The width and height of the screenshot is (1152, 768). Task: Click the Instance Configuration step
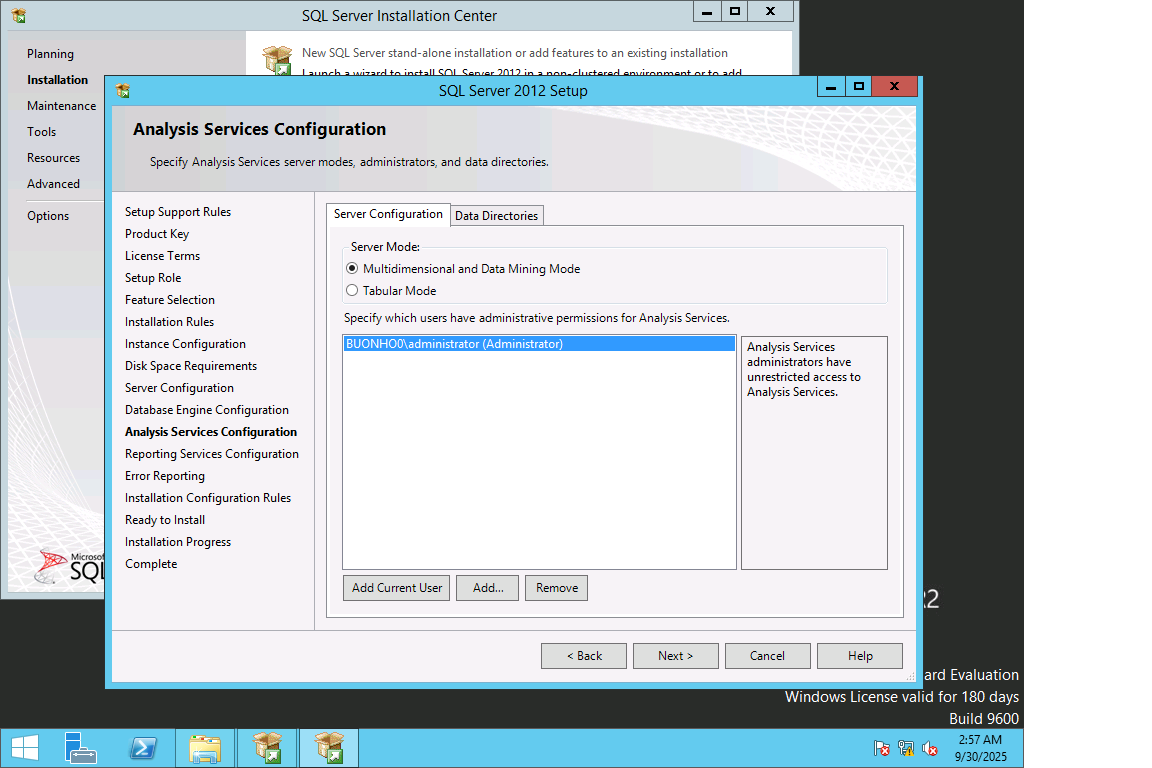(x=185, y=344)
